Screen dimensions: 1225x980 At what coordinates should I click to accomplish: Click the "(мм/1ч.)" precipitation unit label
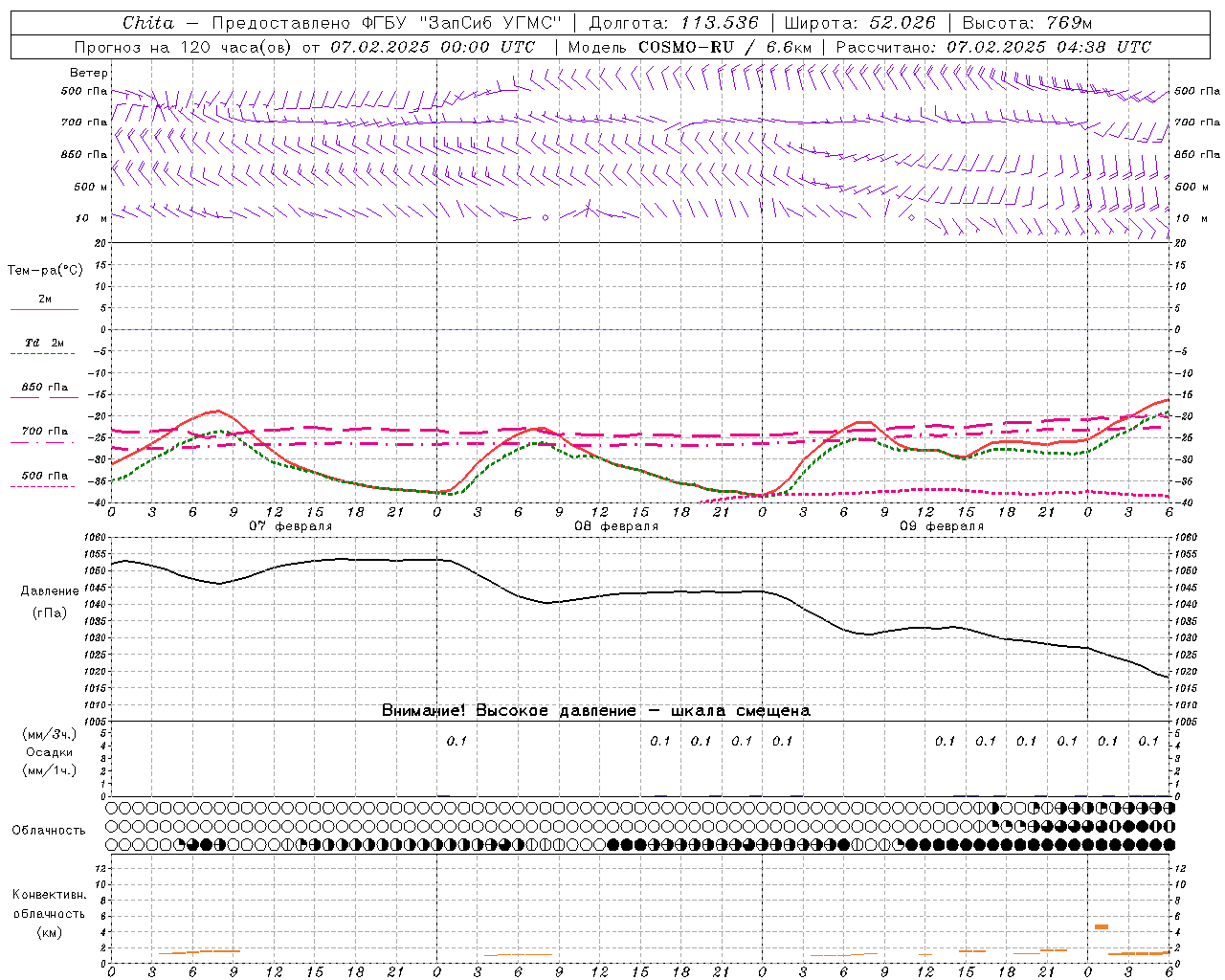click(50, 770)
